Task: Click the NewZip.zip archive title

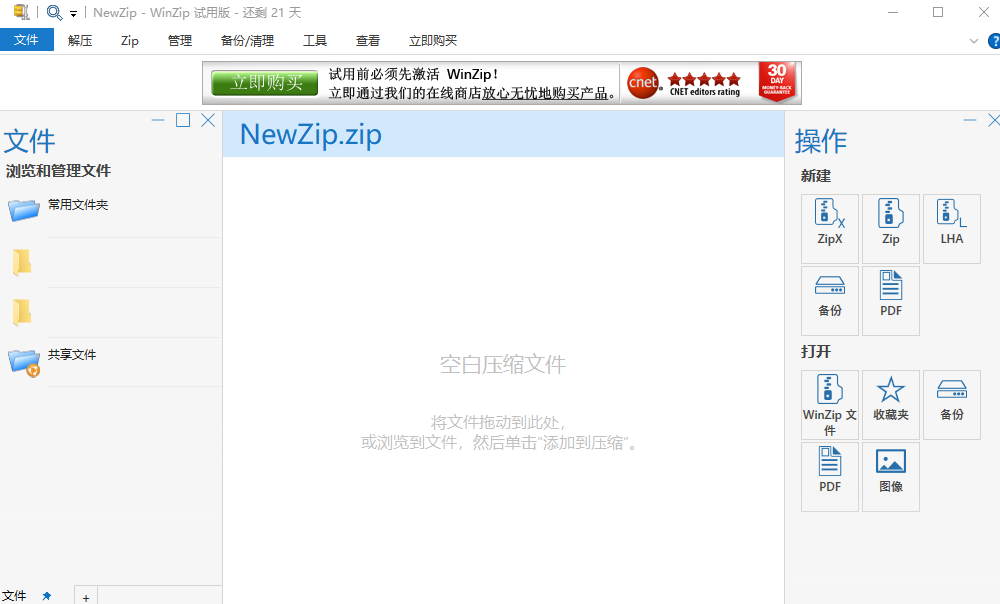Action: point(311,135)
